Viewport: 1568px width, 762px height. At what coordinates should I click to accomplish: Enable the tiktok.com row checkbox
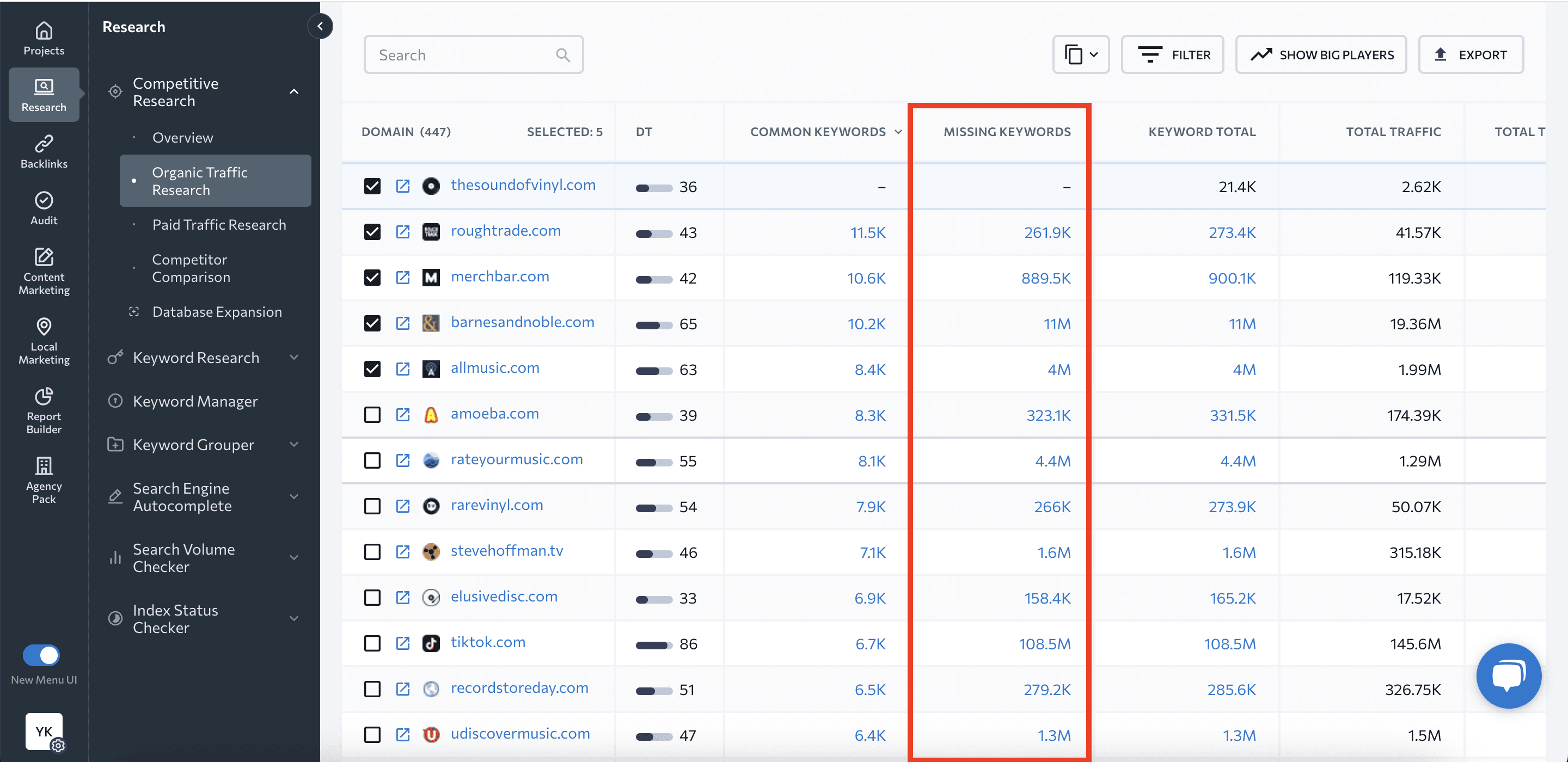click(372, 643)
